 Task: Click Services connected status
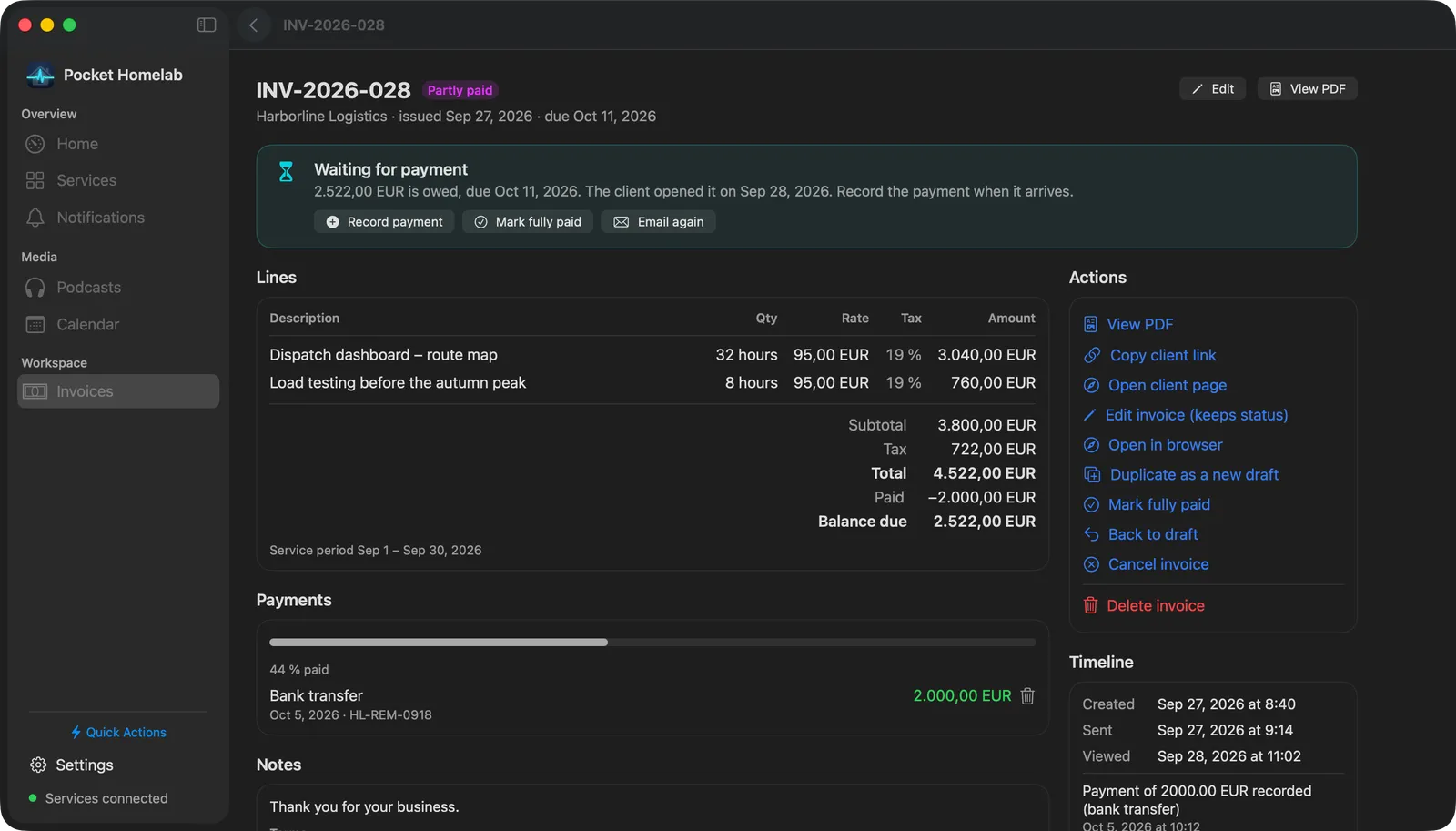98,798
